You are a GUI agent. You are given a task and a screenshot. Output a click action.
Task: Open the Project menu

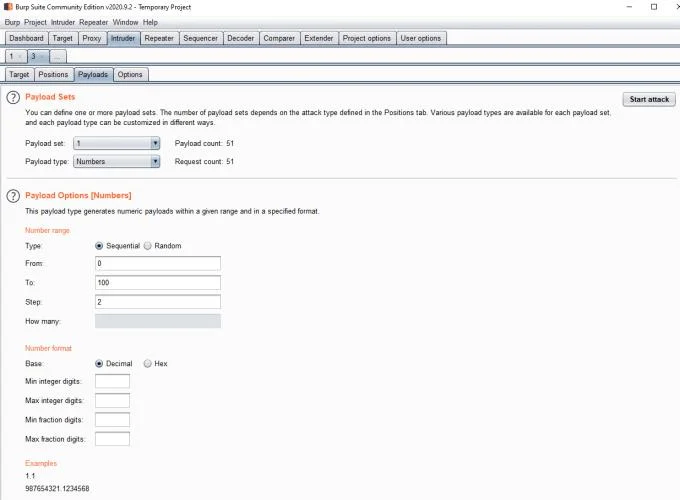35,22
